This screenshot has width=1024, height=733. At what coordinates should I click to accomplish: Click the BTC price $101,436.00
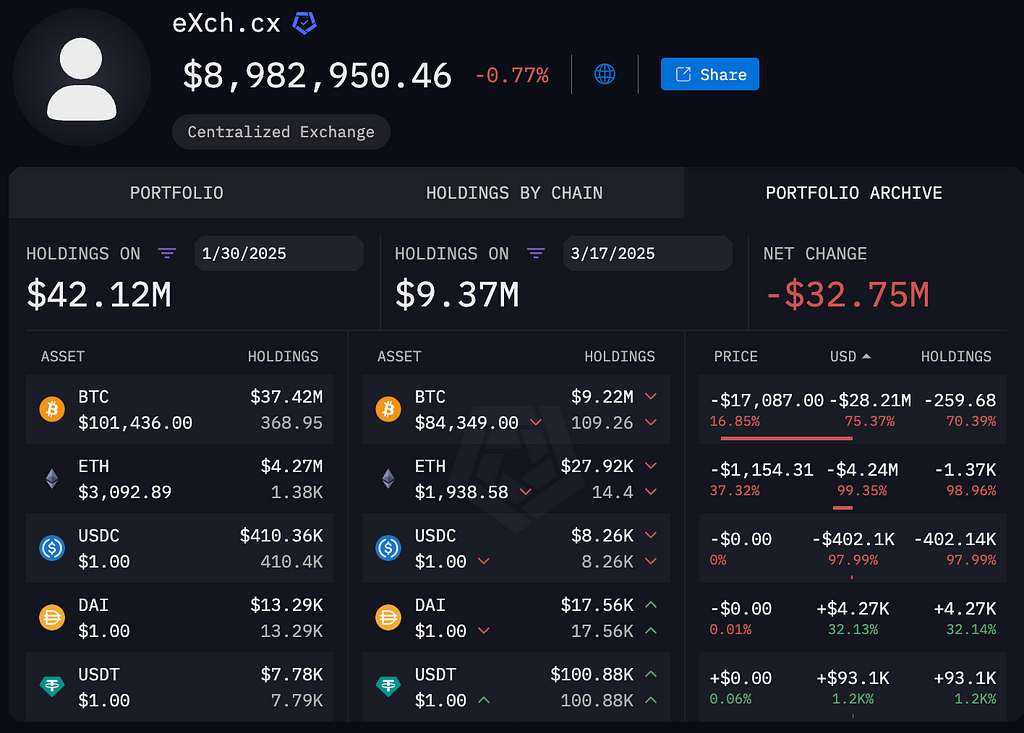135,423
